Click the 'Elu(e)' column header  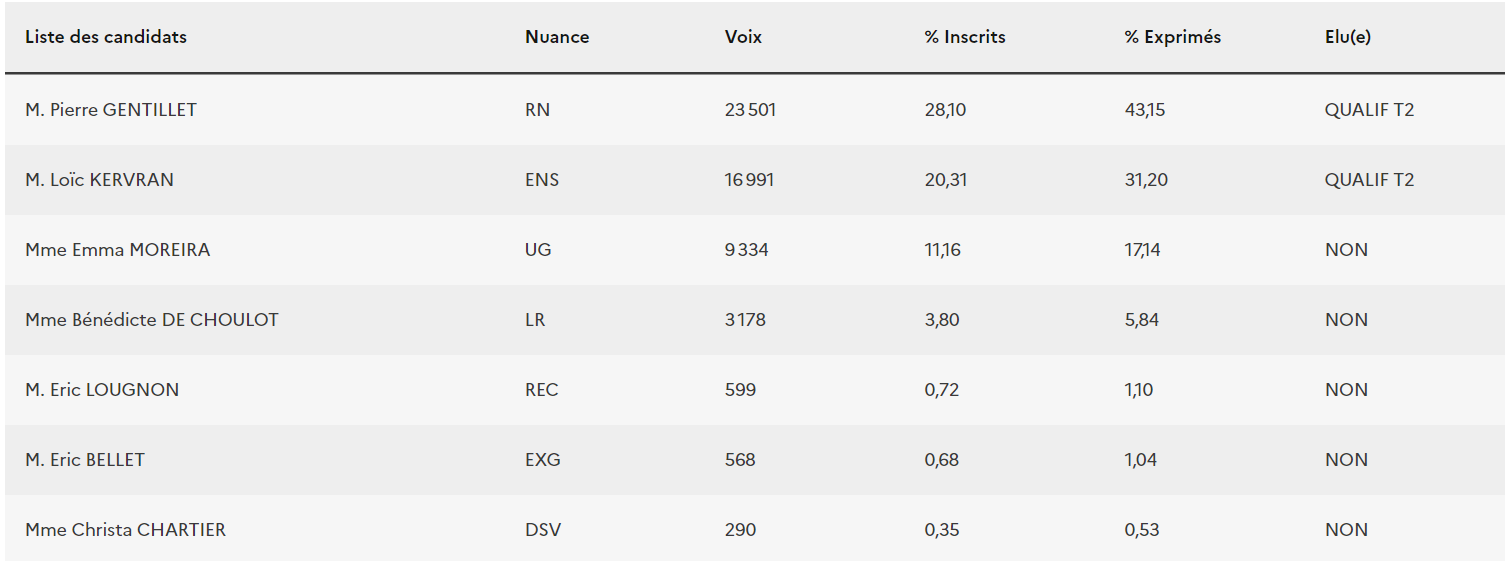[x=1347, y=37]
